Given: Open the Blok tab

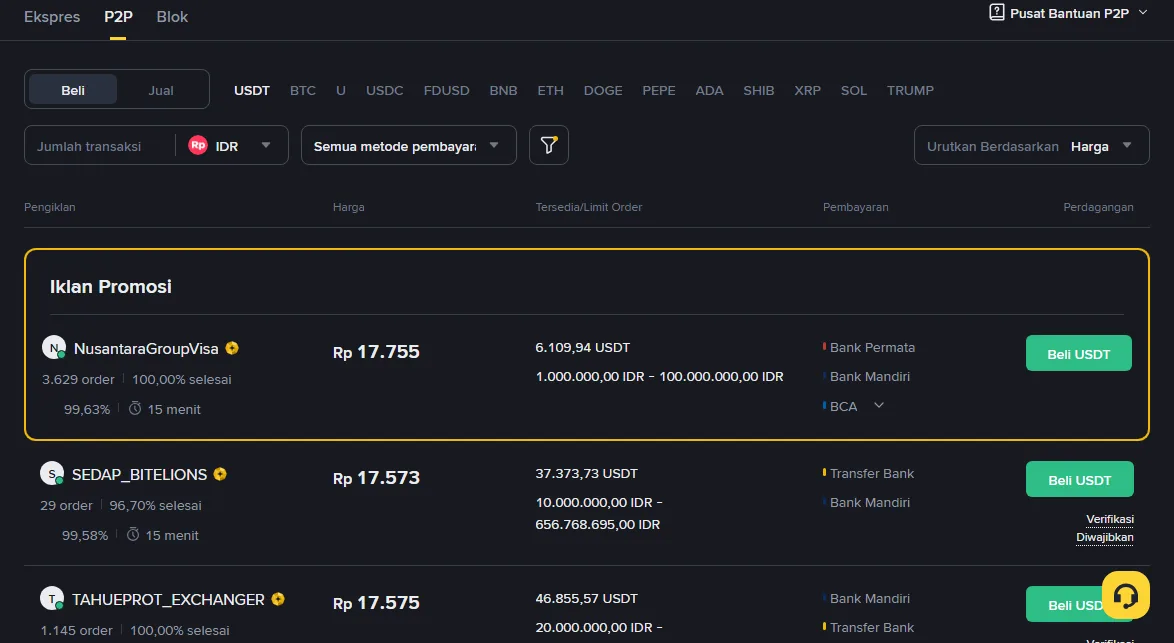Looking at the screenshot, I should point(172,16).
